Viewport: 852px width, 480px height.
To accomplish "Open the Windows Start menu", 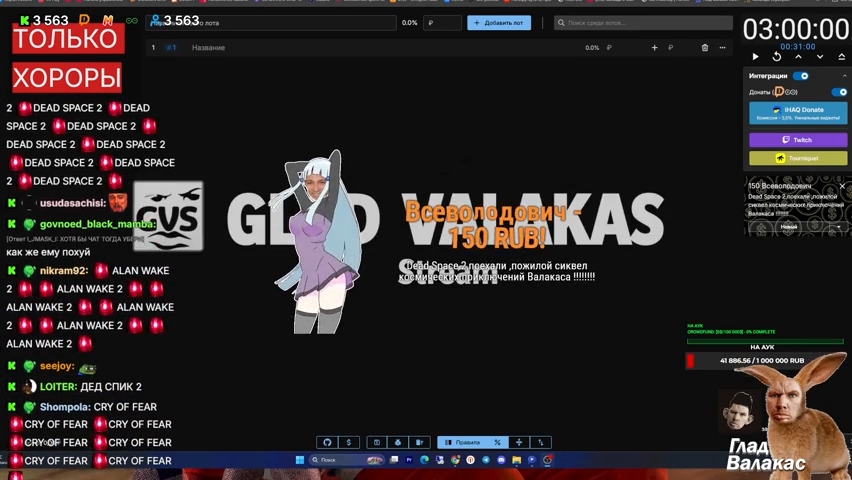I will [x=299, y=460].
